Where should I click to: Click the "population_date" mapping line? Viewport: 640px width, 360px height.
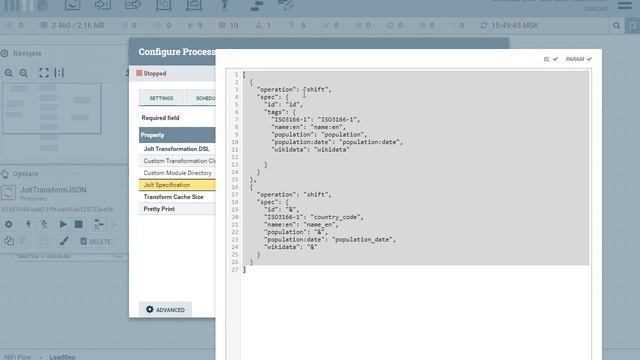(330, 240)
